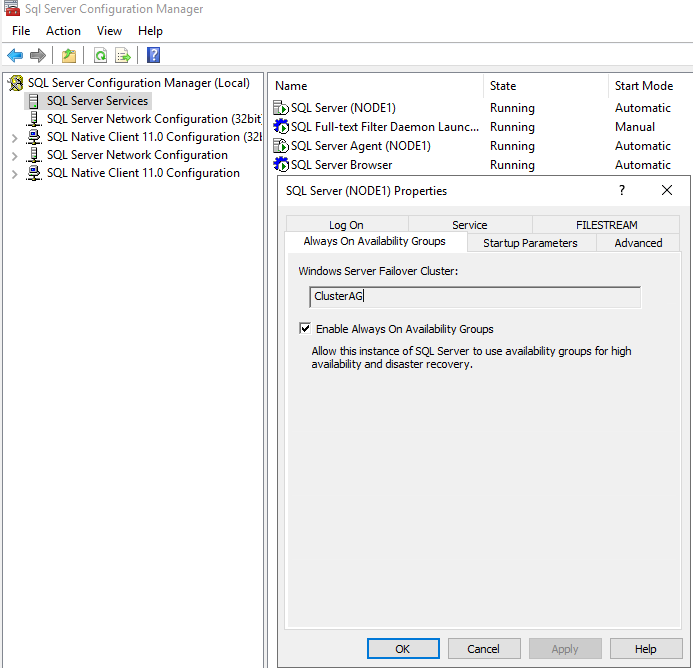Screen dimensions: 693x668
Task: Expand the SQL Server Network Configuration node
Action: (x=15, y=157)
